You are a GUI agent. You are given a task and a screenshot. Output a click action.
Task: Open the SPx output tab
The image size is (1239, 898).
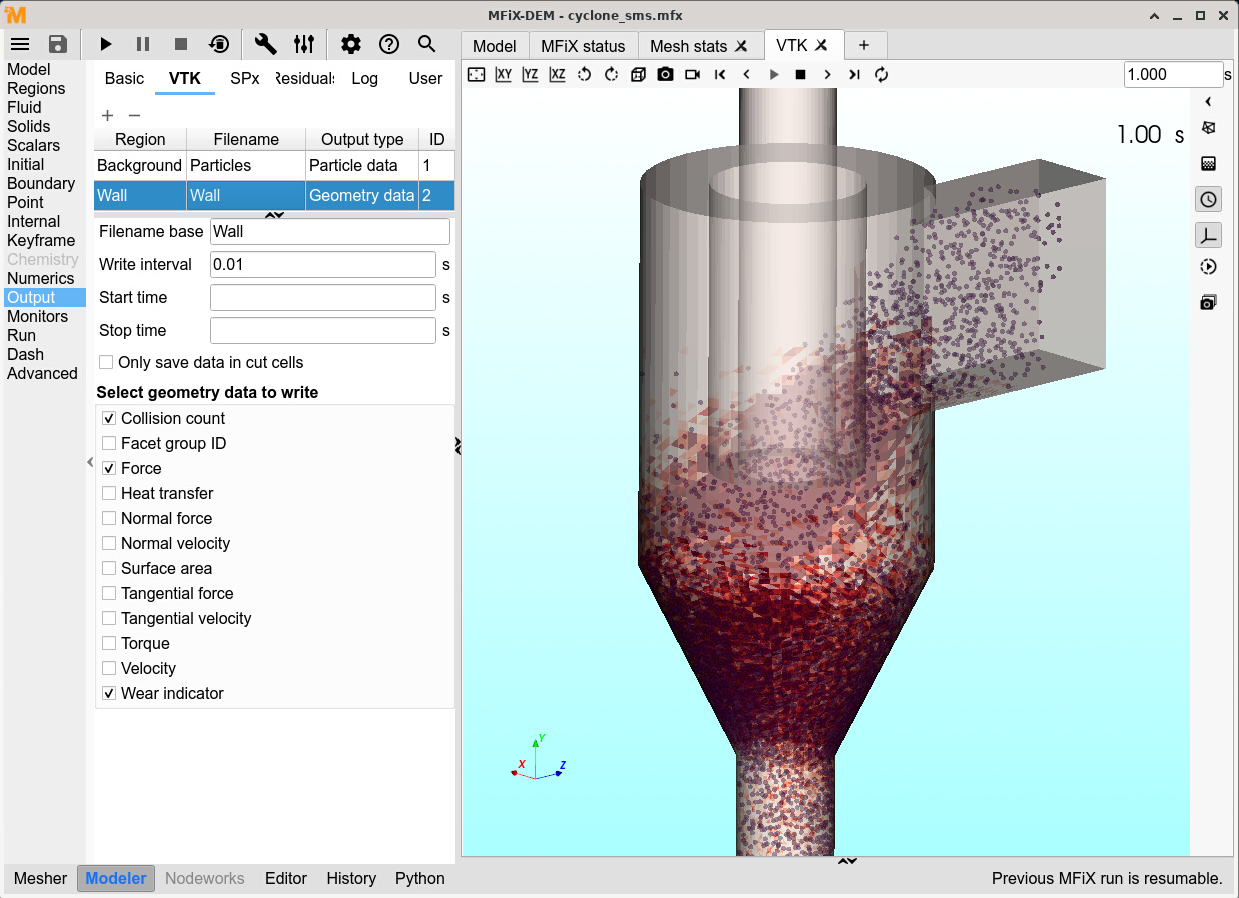coord(244,78)
